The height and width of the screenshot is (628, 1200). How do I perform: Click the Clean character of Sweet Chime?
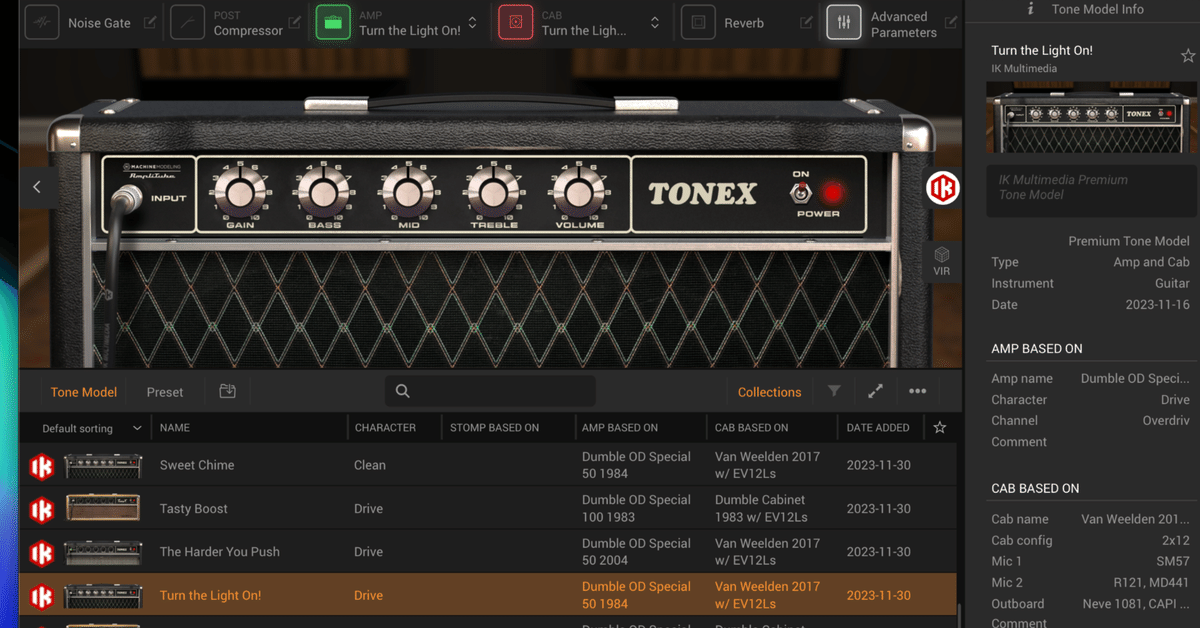[370, 465]
